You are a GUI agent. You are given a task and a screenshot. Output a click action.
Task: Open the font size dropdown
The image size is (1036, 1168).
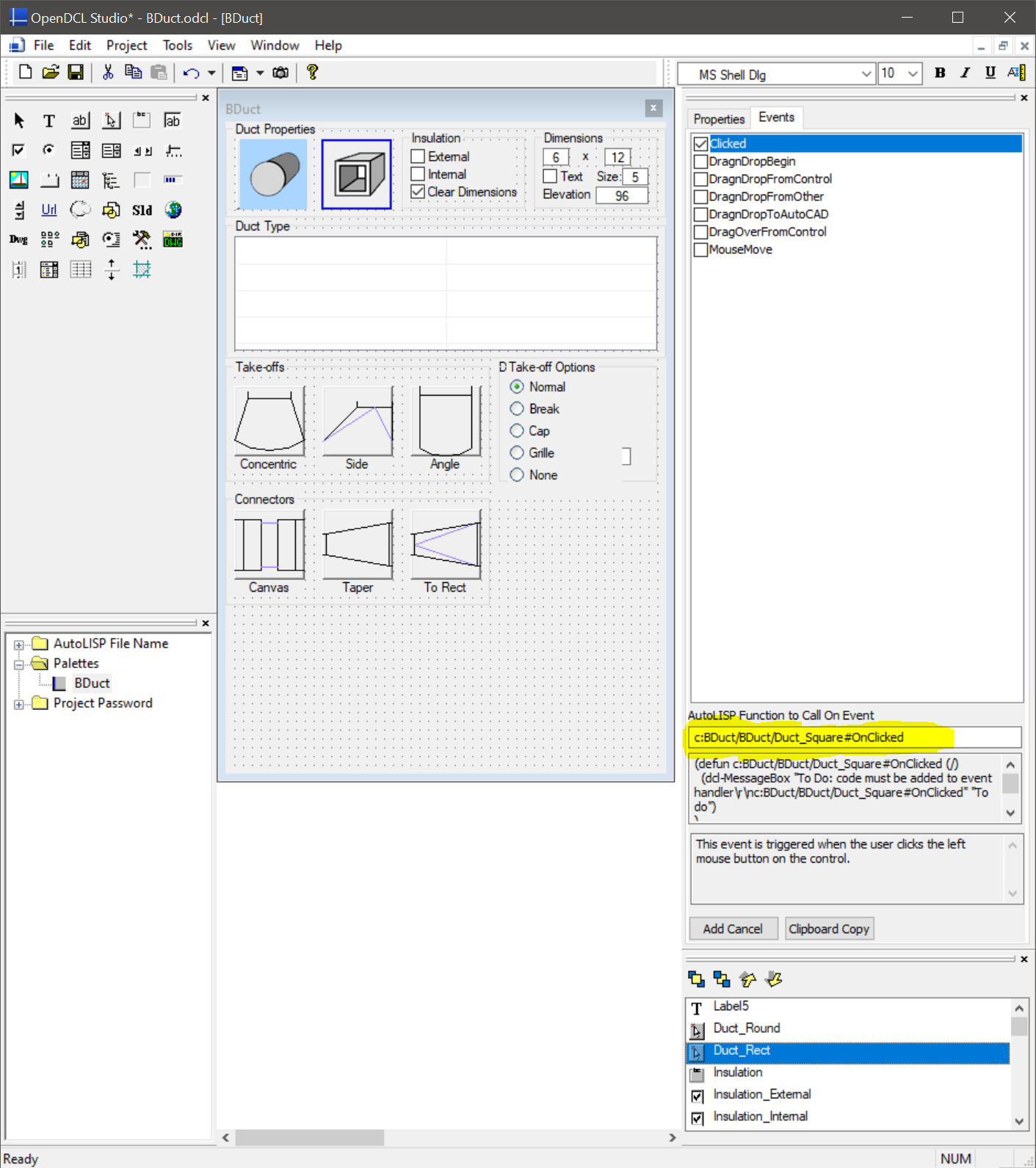click(913, 74)
